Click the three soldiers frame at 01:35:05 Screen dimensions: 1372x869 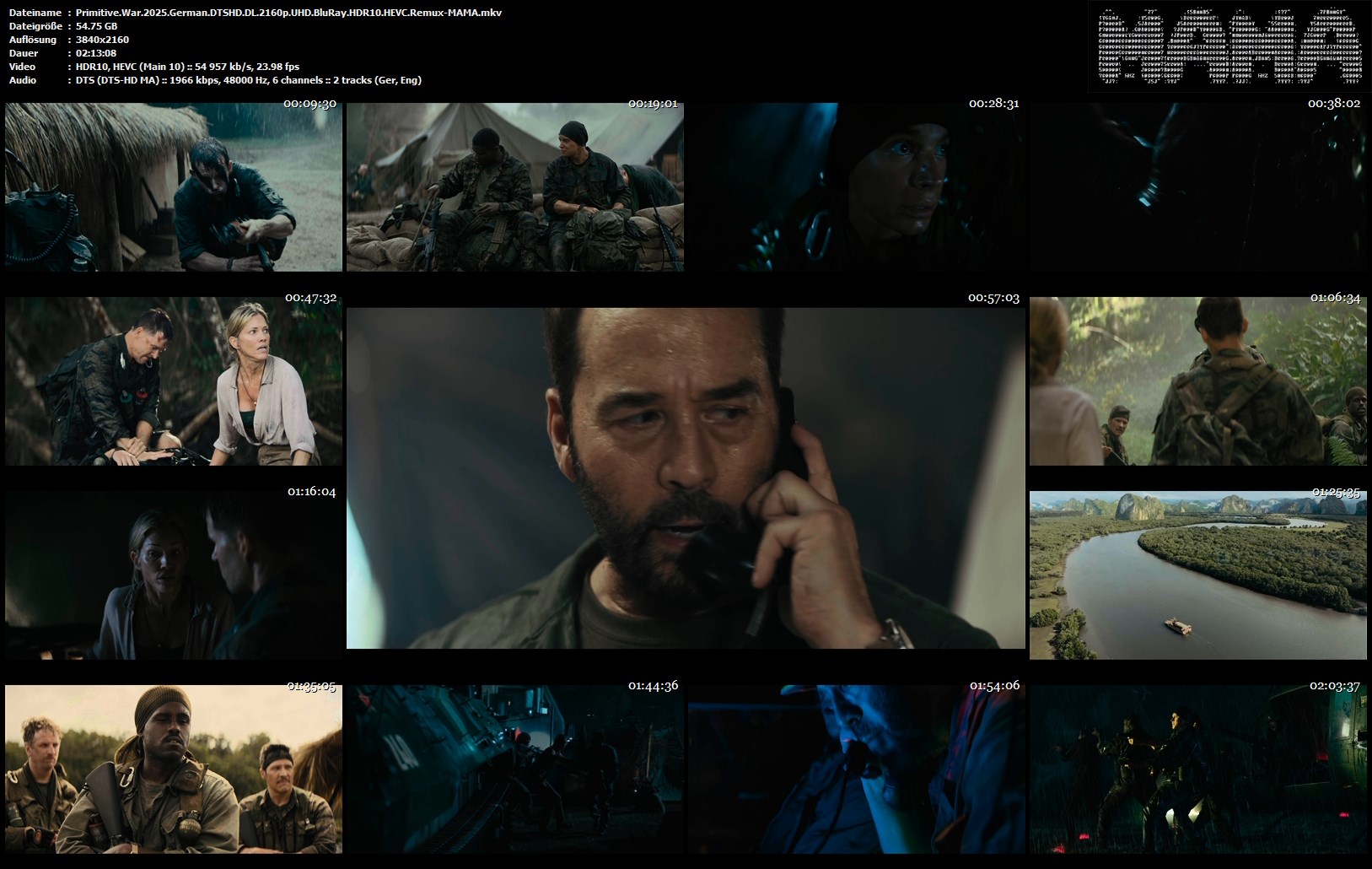[174, 769]
